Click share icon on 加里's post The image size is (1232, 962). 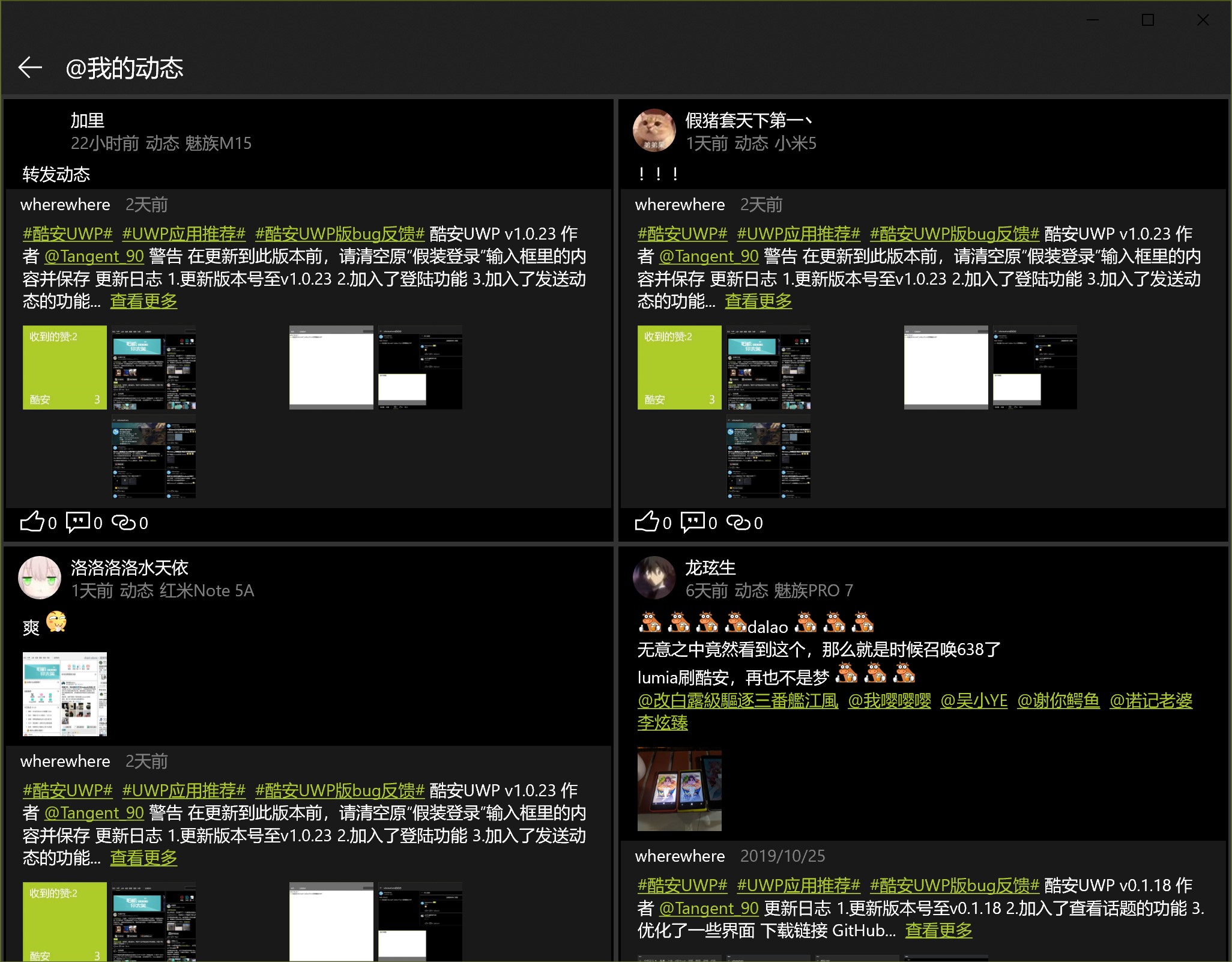point(124,522)
